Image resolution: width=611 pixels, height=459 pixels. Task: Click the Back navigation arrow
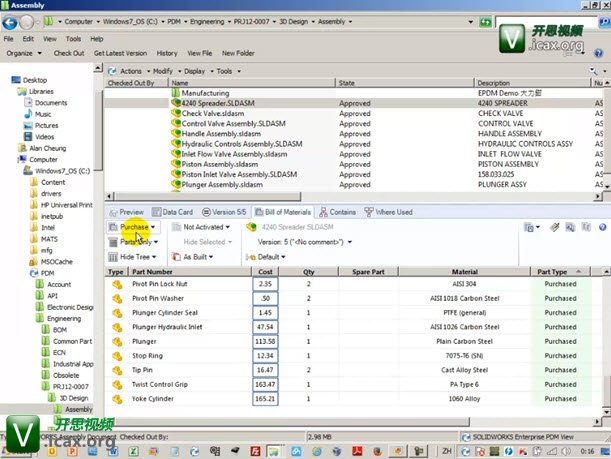coord(11,20)
